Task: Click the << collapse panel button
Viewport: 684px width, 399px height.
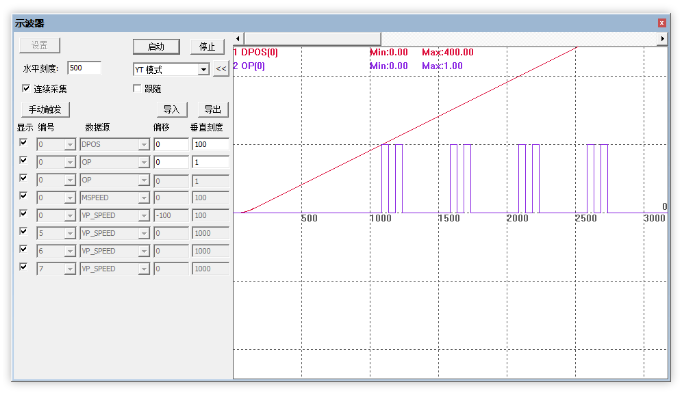Action: click(x=221, y=69)
